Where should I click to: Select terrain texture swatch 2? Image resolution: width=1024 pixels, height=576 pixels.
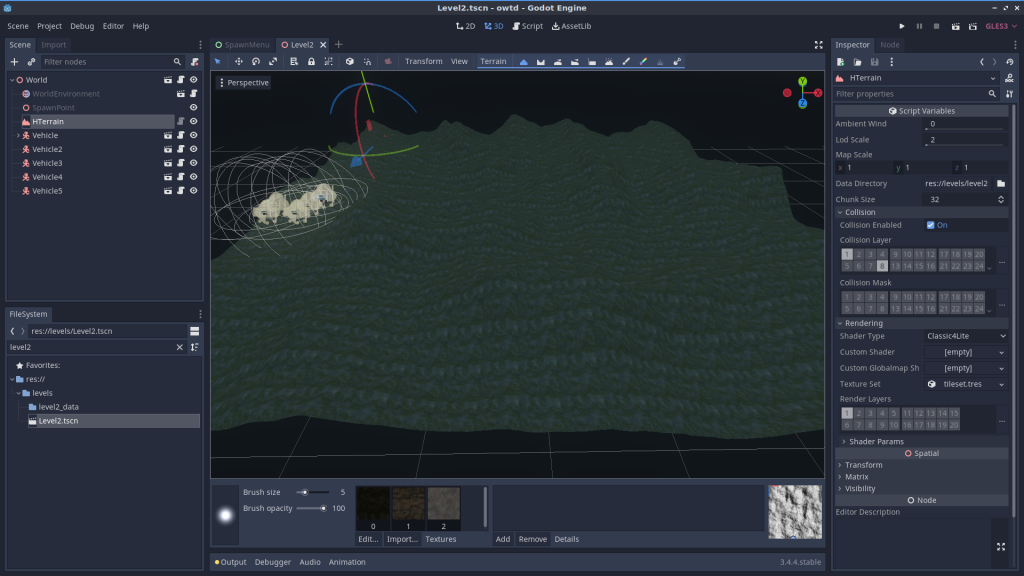tap(443, 507)
